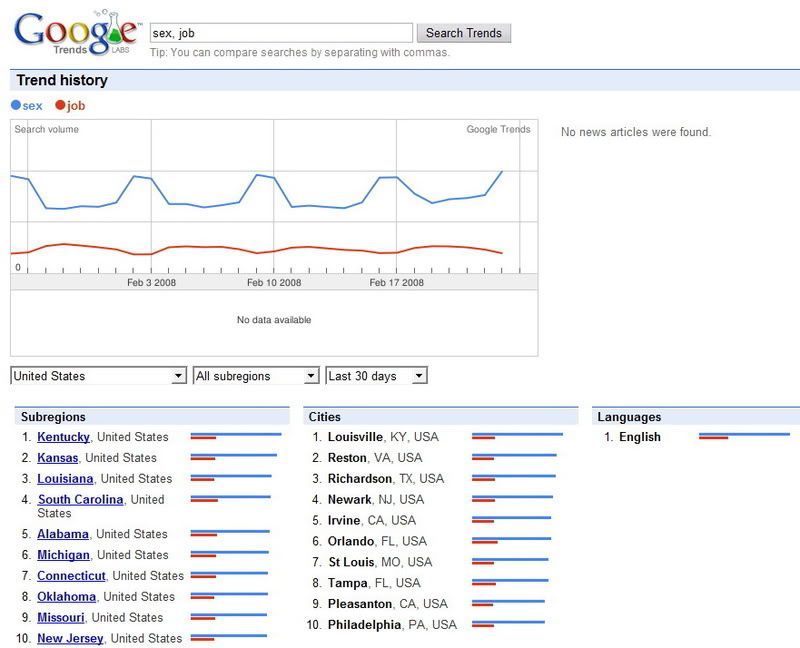
Task: Open the Missouri subregion link
Action: click(x=61, y=618)
